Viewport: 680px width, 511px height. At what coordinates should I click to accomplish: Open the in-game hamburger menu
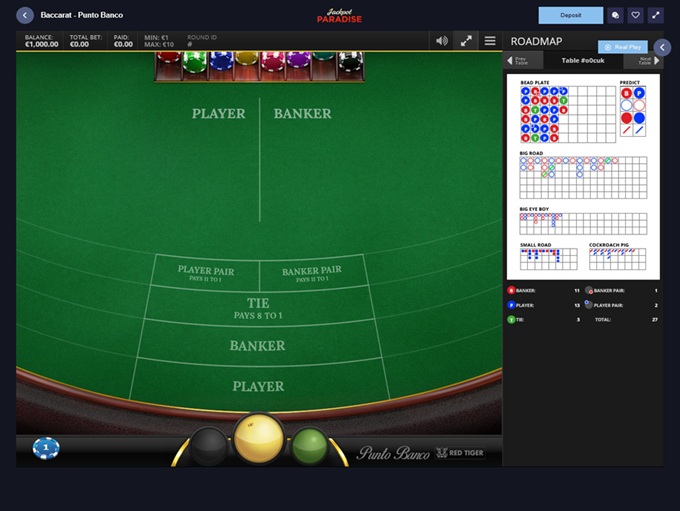click(490, 41)
